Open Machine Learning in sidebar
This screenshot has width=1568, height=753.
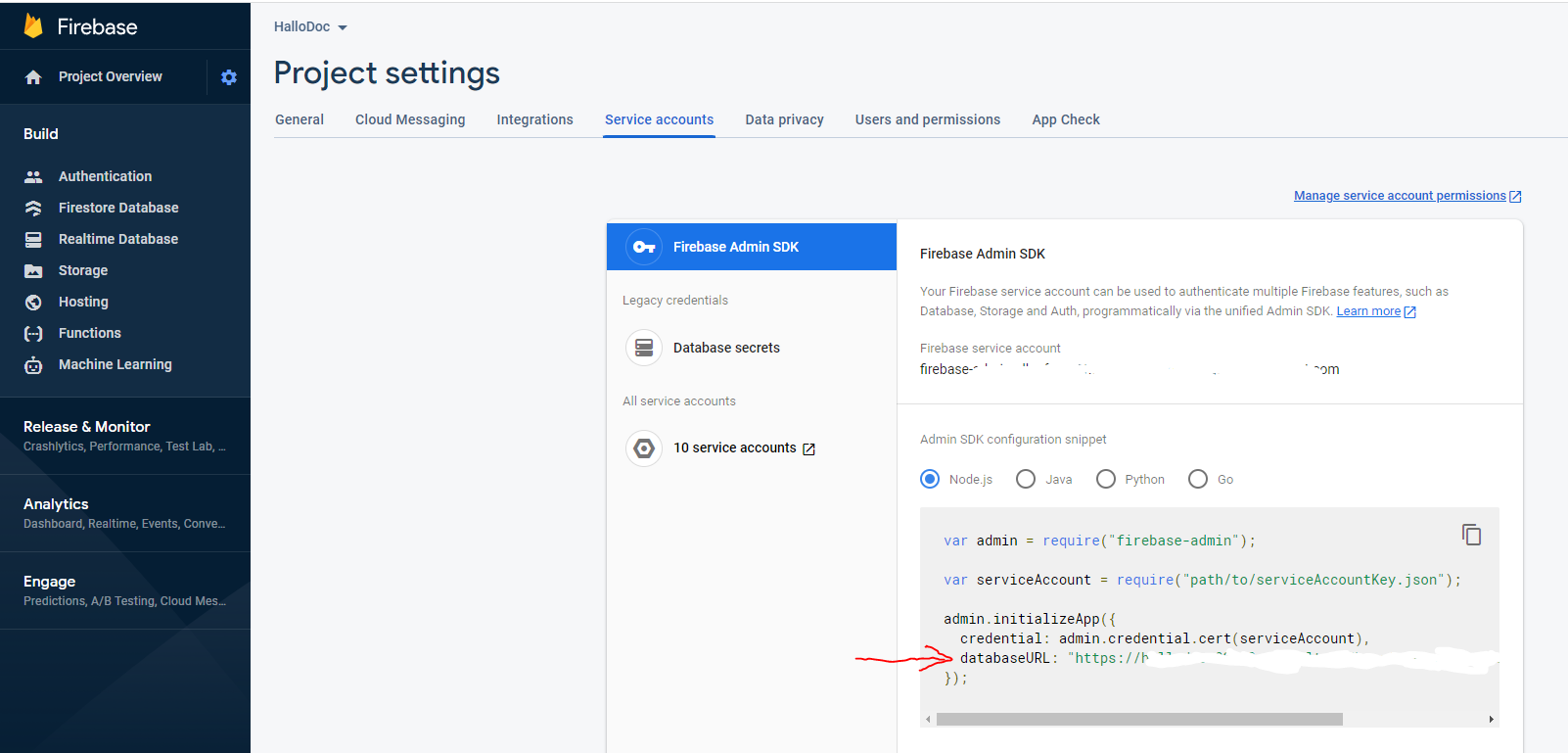115,364
